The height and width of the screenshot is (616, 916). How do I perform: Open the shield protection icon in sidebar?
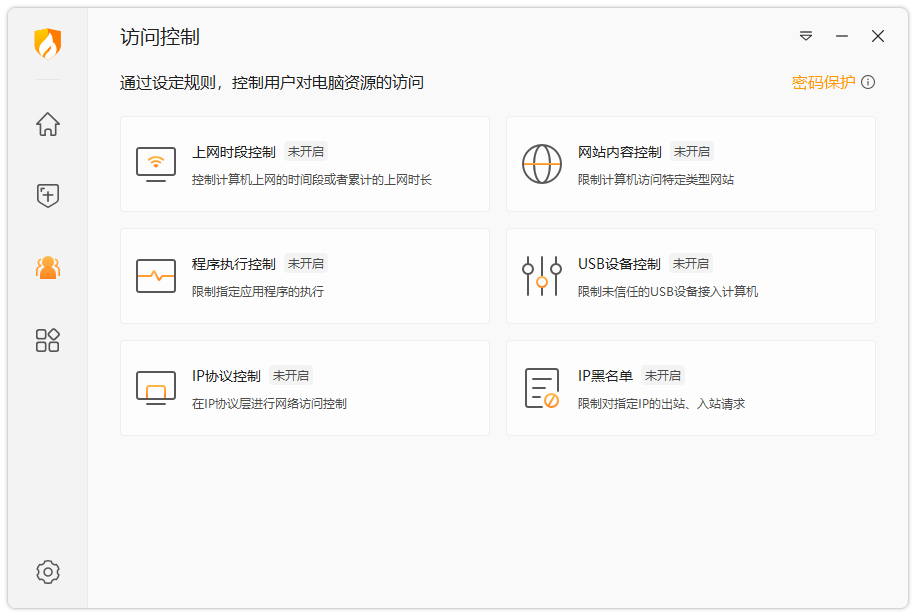(x=47, y=196)
